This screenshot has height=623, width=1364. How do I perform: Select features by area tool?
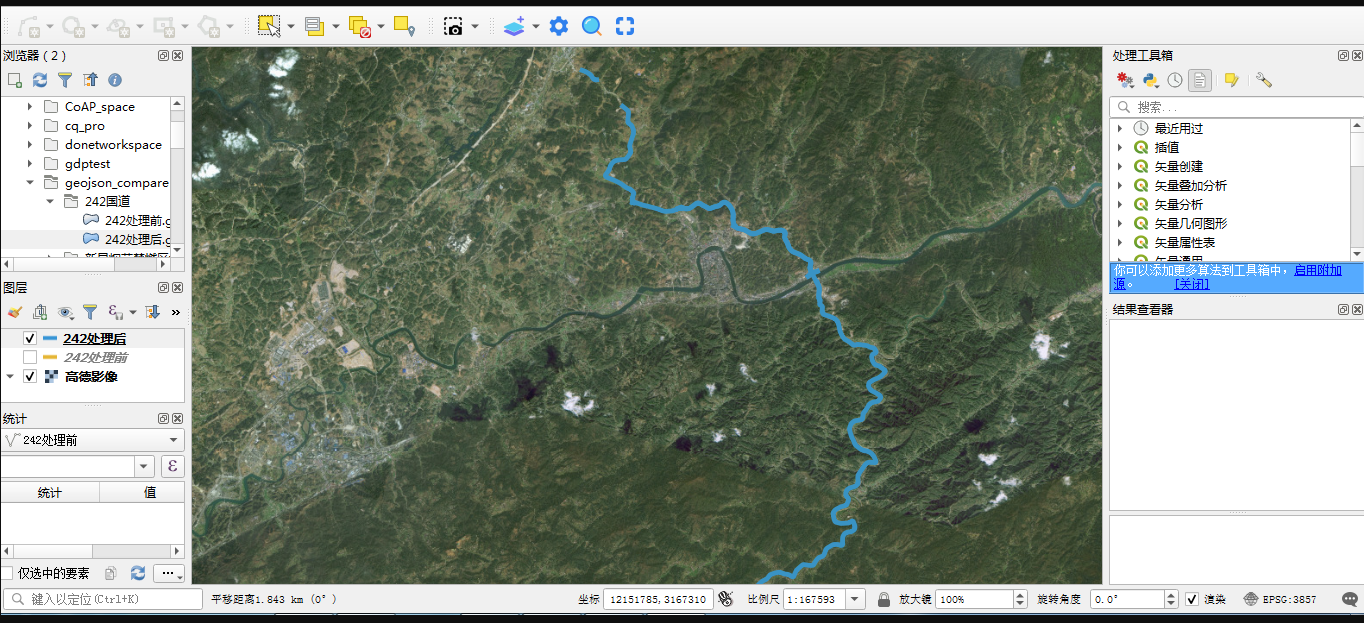coord(268,26)
